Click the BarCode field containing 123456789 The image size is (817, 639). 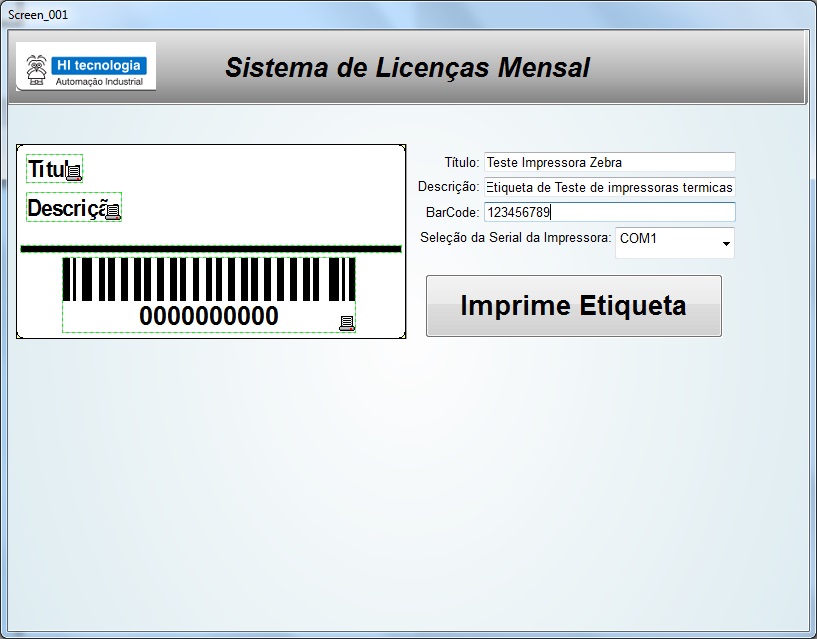coord(610,212)
